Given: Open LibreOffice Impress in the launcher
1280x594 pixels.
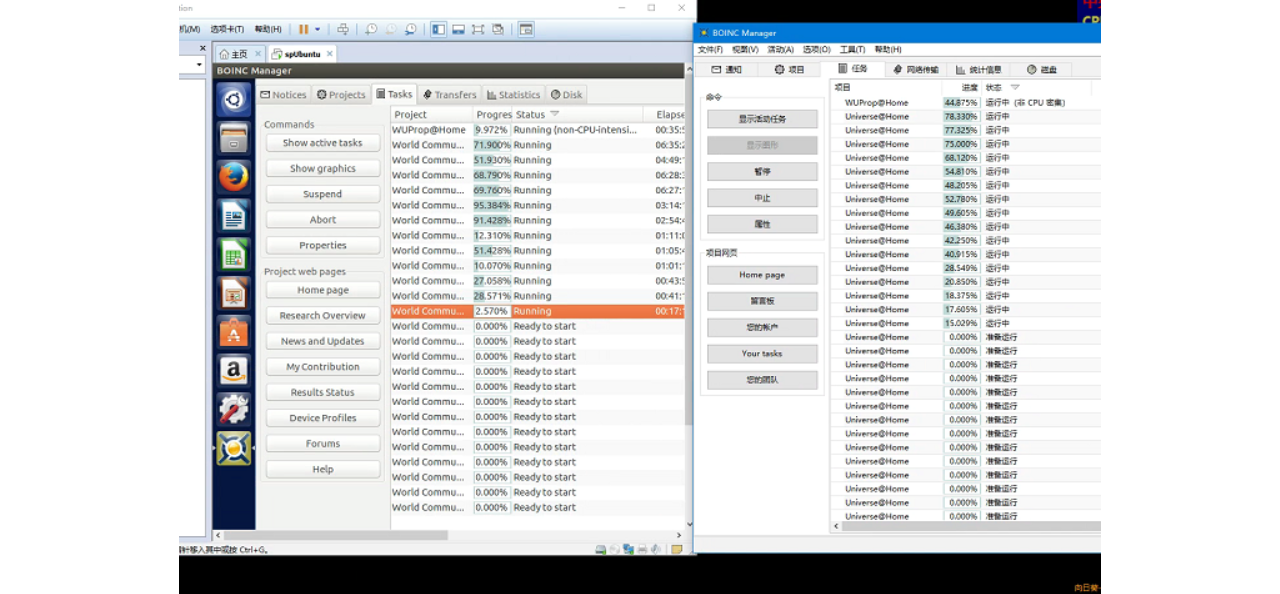Looking at the screenshot, I should click(234, 293).
